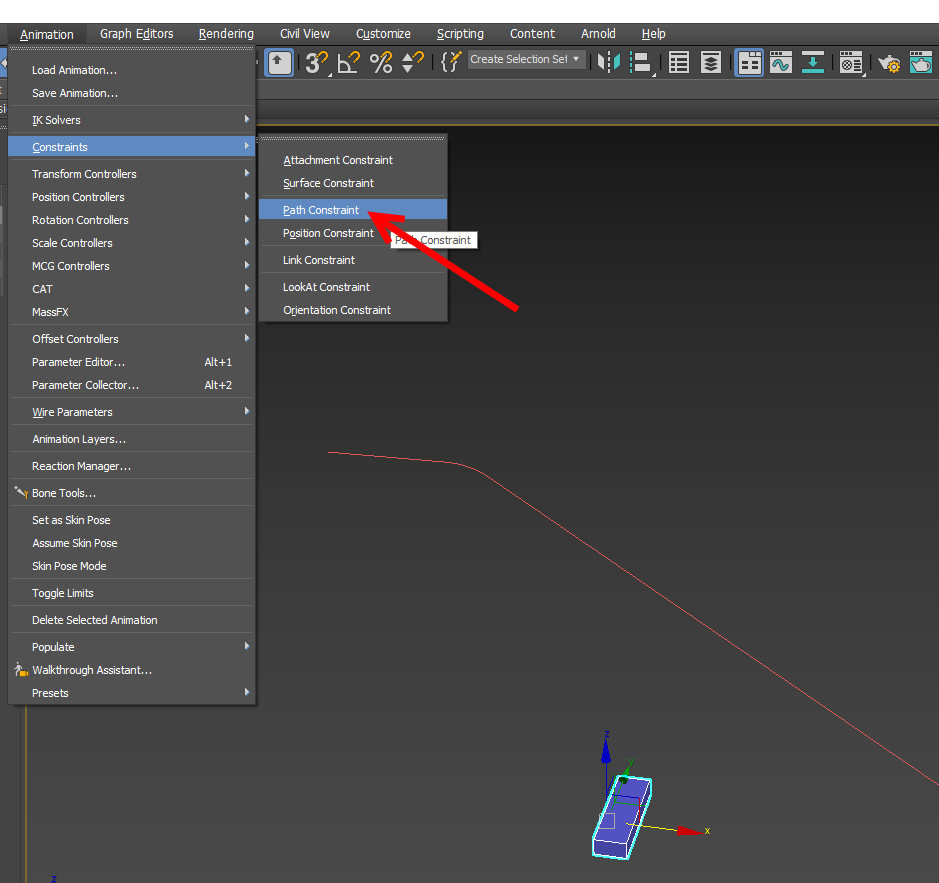Toggle the Ribbon display button
The height and width of the screenshot is (883, 939).
[749, 62]
